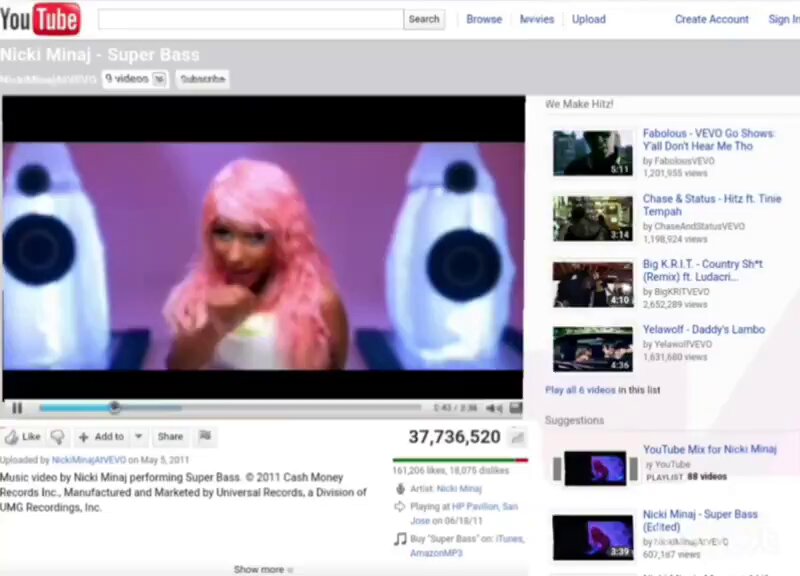The height and width of the screenshot is (576, 800).
Task: Click Add to playlist button
Action: click(102, 437)
